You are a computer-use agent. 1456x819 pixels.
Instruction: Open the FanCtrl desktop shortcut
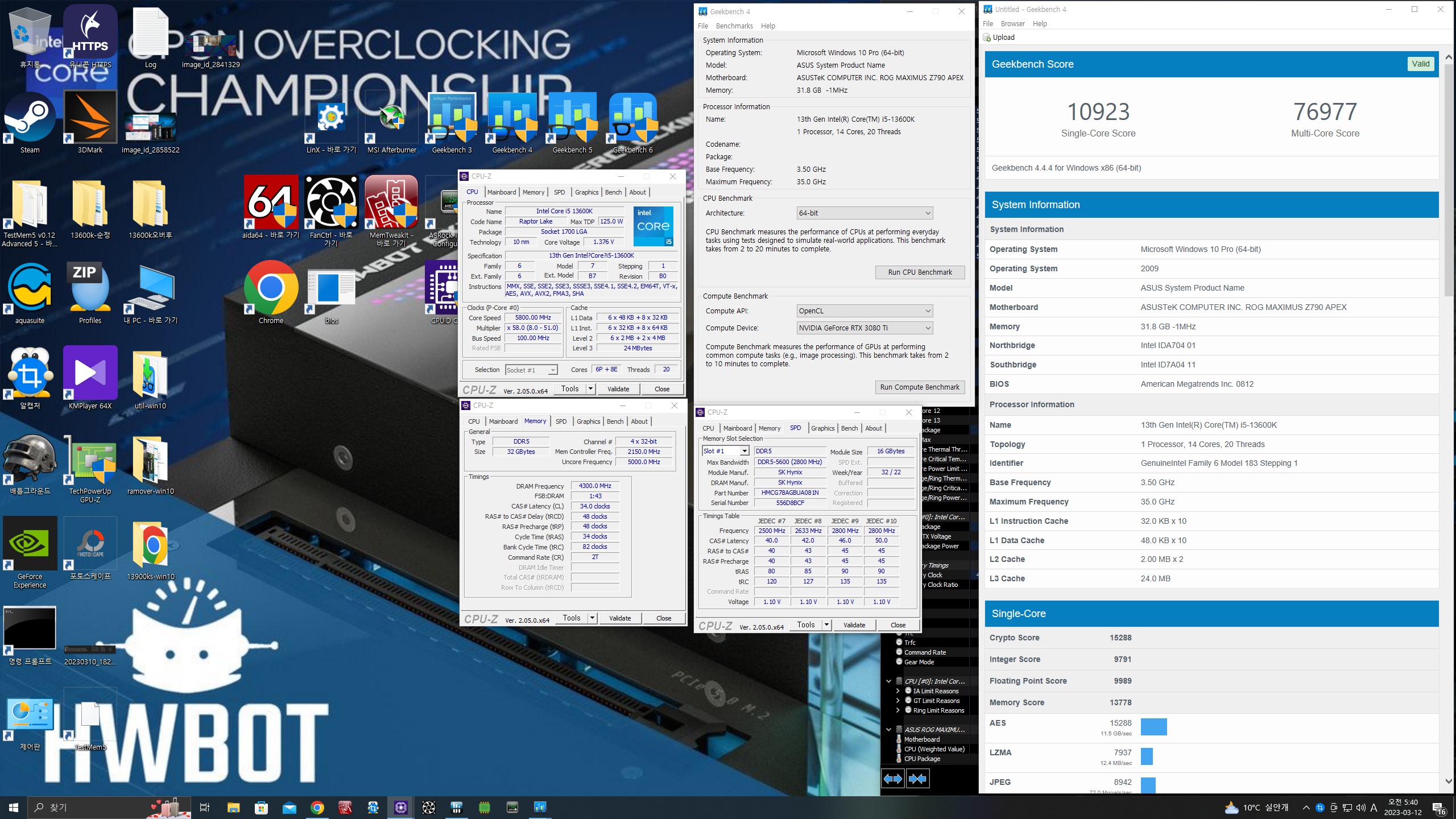[331, 212]
